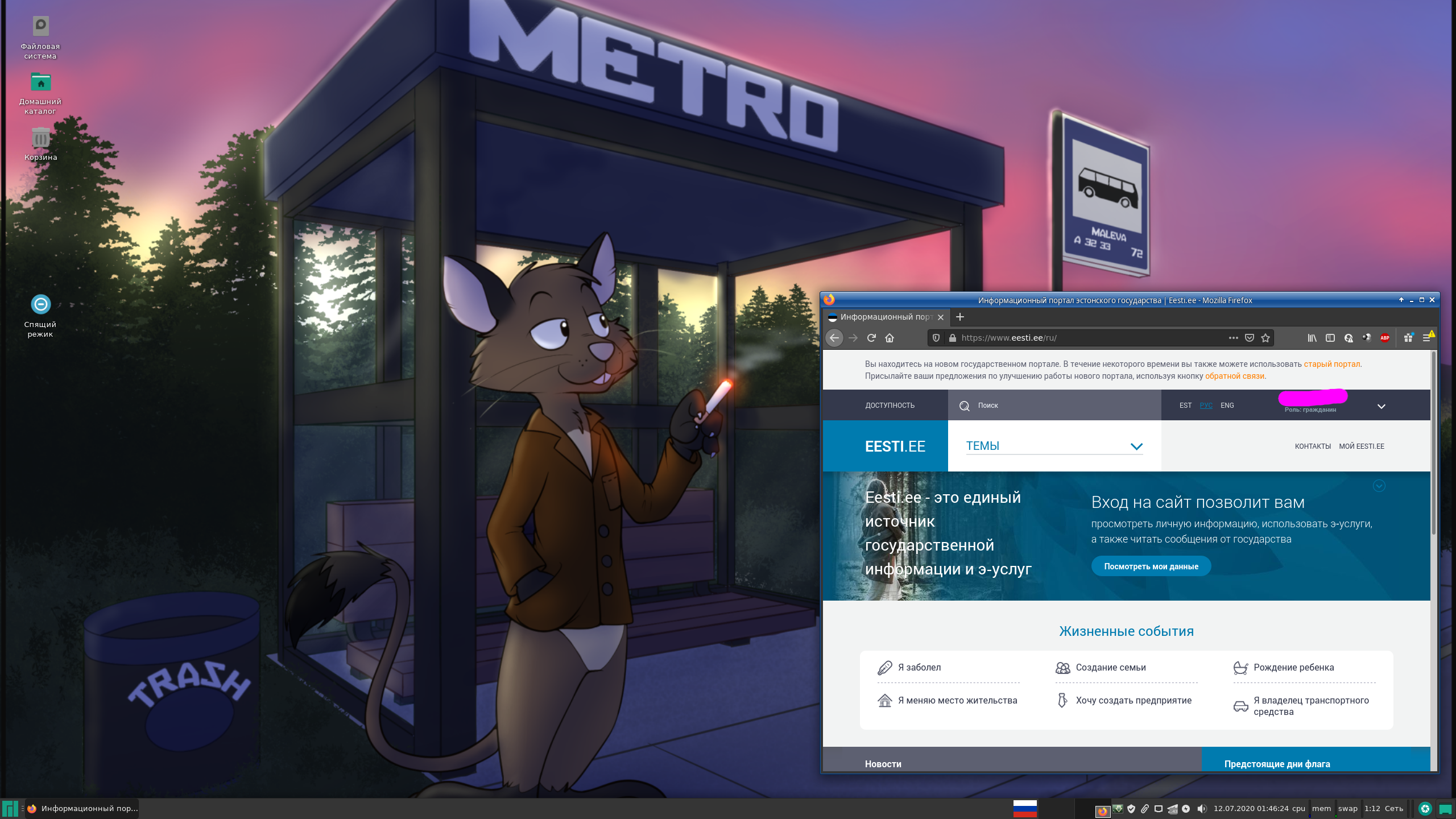Open МОЙ EESTI.EE page
This screenshot has width=1456, height=819.
coord(1362,446)
